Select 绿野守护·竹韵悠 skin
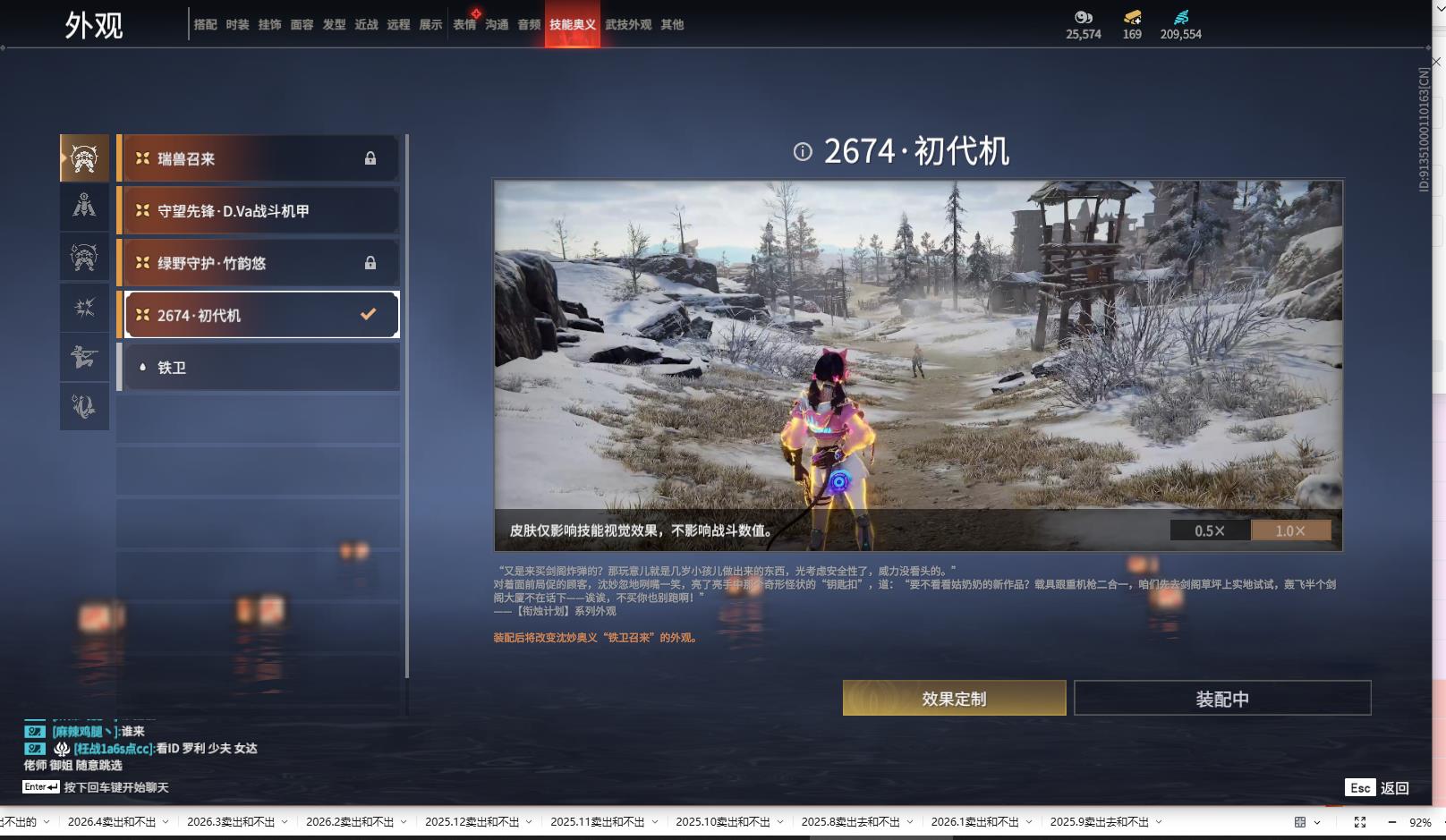 (258, 263)
